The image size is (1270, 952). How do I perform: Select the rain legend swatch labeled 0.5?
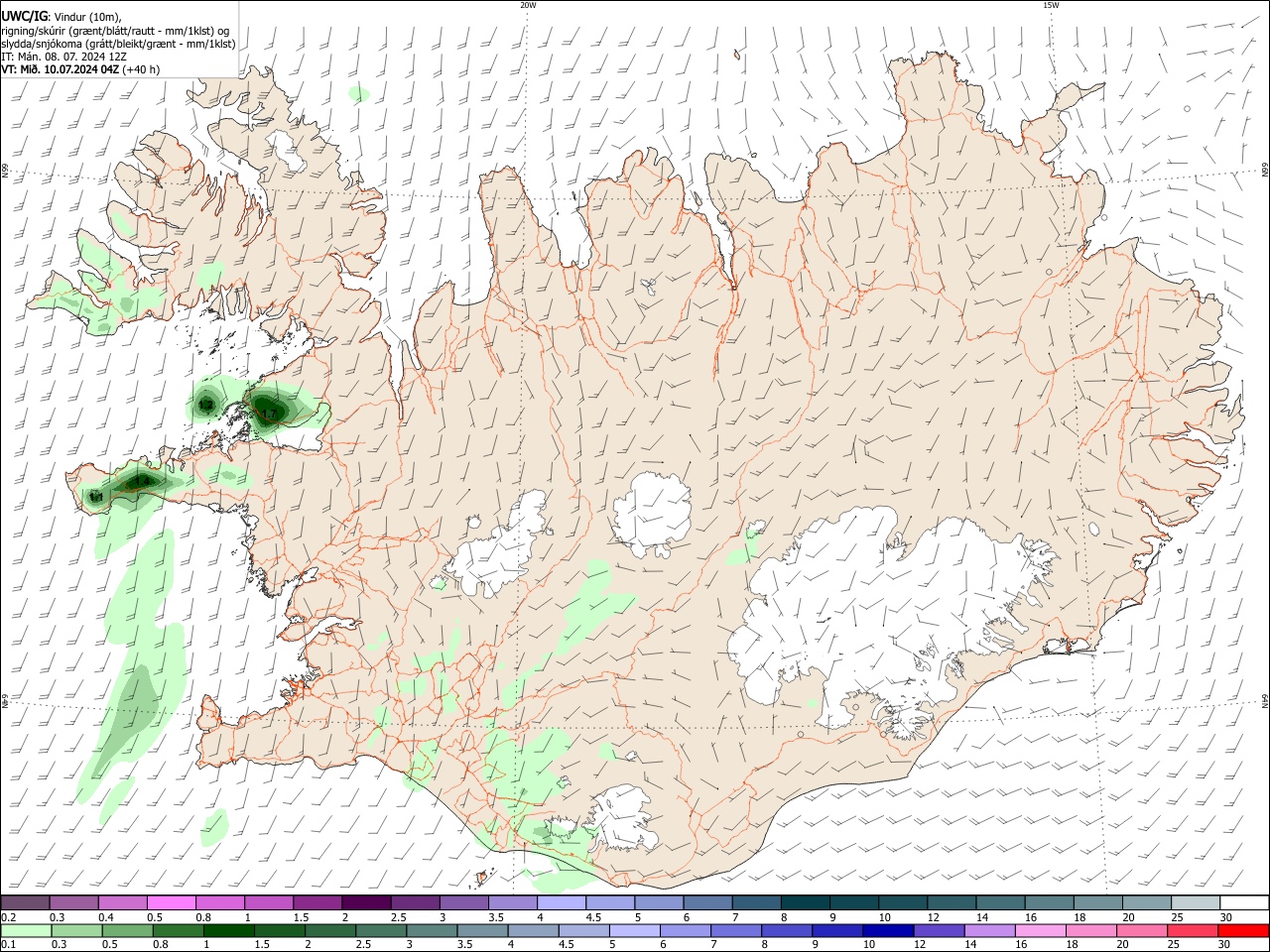click(127, 930)
